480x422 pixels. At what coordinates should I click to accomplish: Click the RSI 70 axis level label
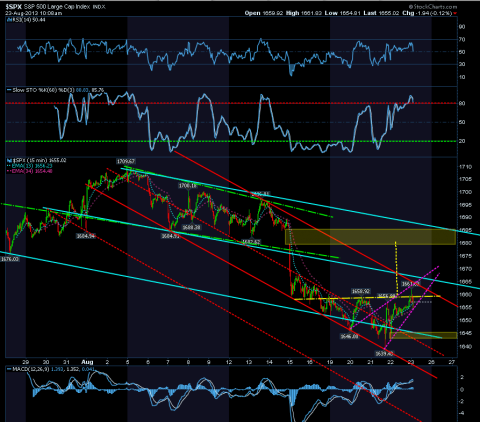(462, 39)
